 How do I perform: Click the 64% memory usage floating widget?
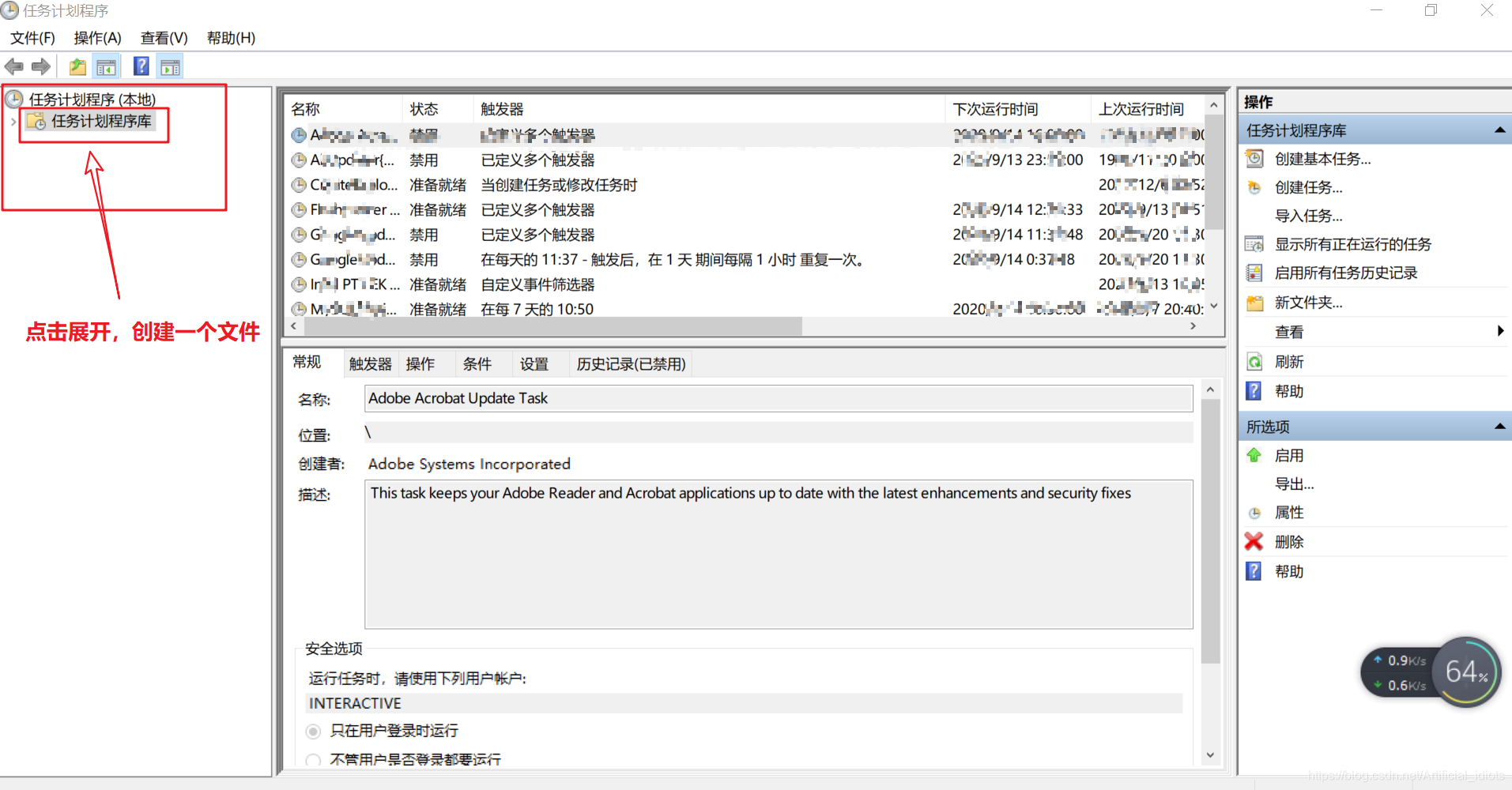coord(1467,672)
